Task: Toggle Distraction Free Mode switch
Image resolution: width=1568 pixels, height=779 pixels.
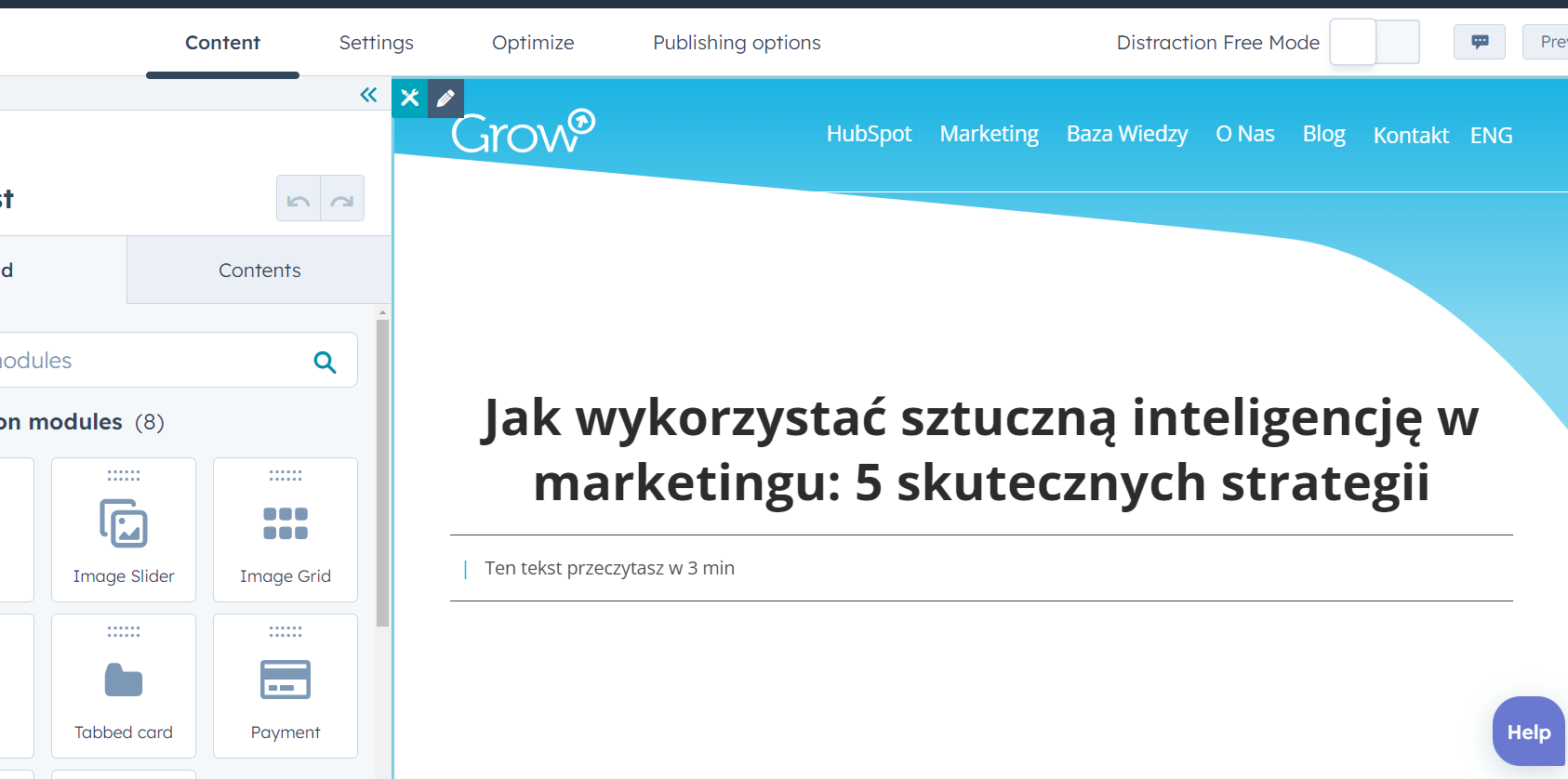Action: 1375,42
